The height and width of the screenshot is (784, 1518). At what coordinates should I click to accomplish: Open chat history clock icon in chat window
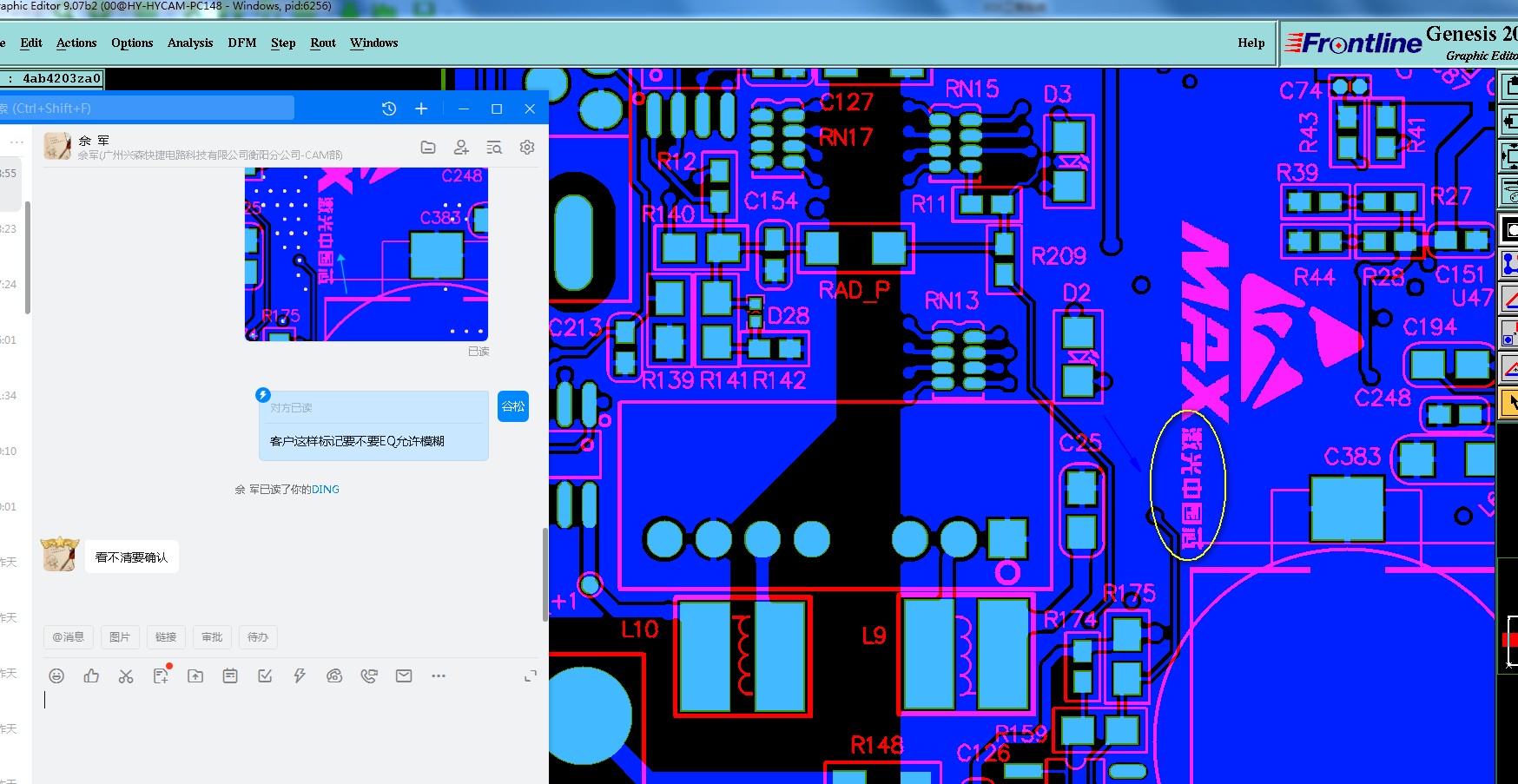(389, 109)
